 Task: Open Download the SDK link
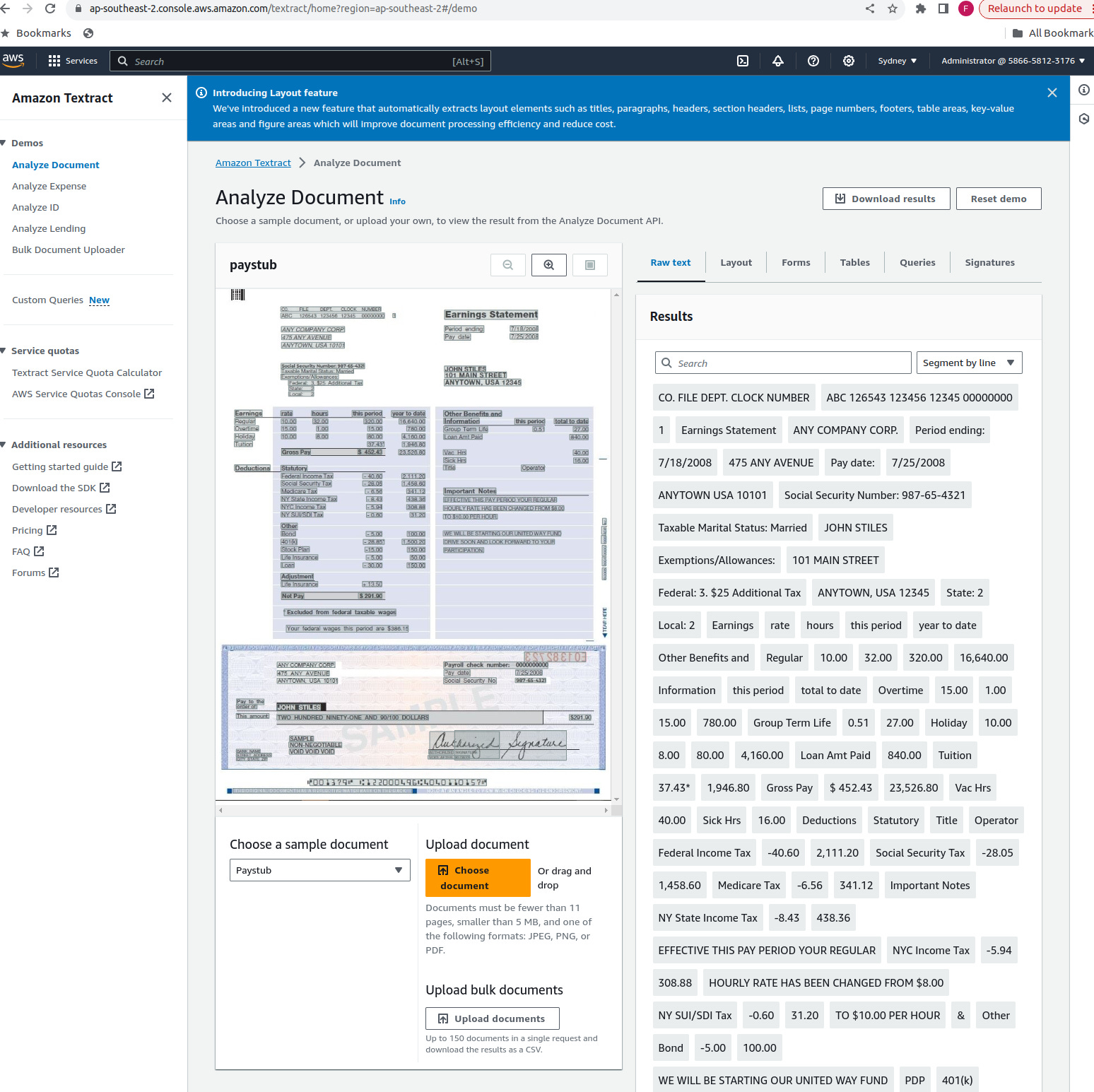(61, 488)
